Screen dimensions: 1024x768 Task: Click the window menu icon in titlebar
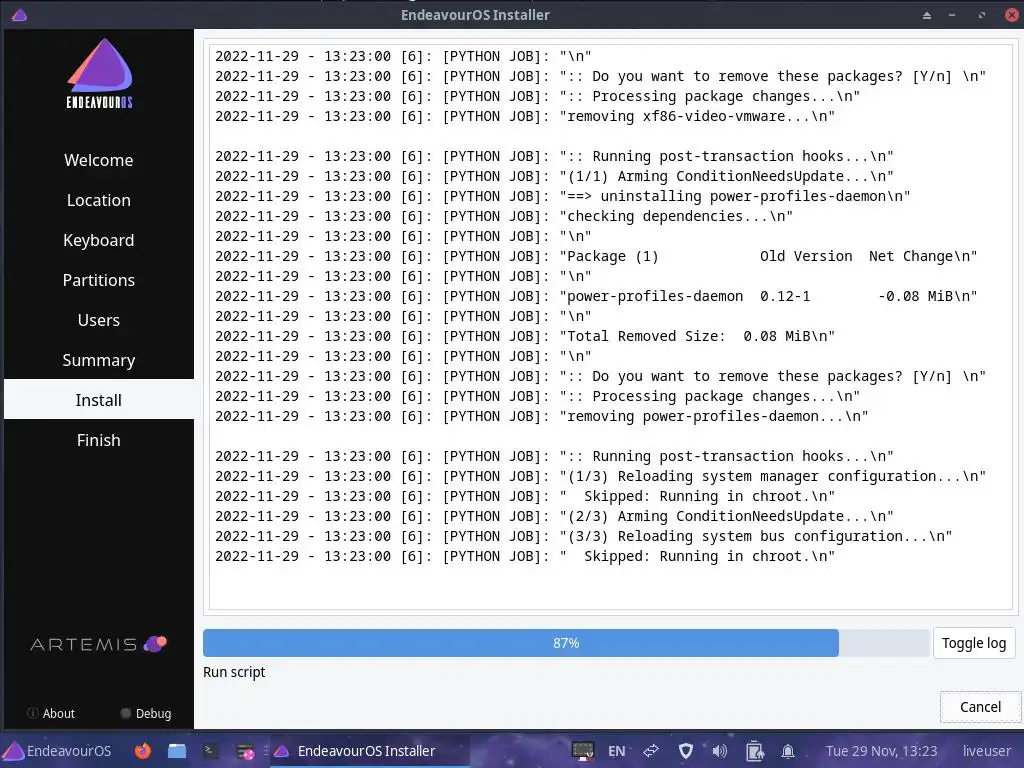[x=19, y=14]
